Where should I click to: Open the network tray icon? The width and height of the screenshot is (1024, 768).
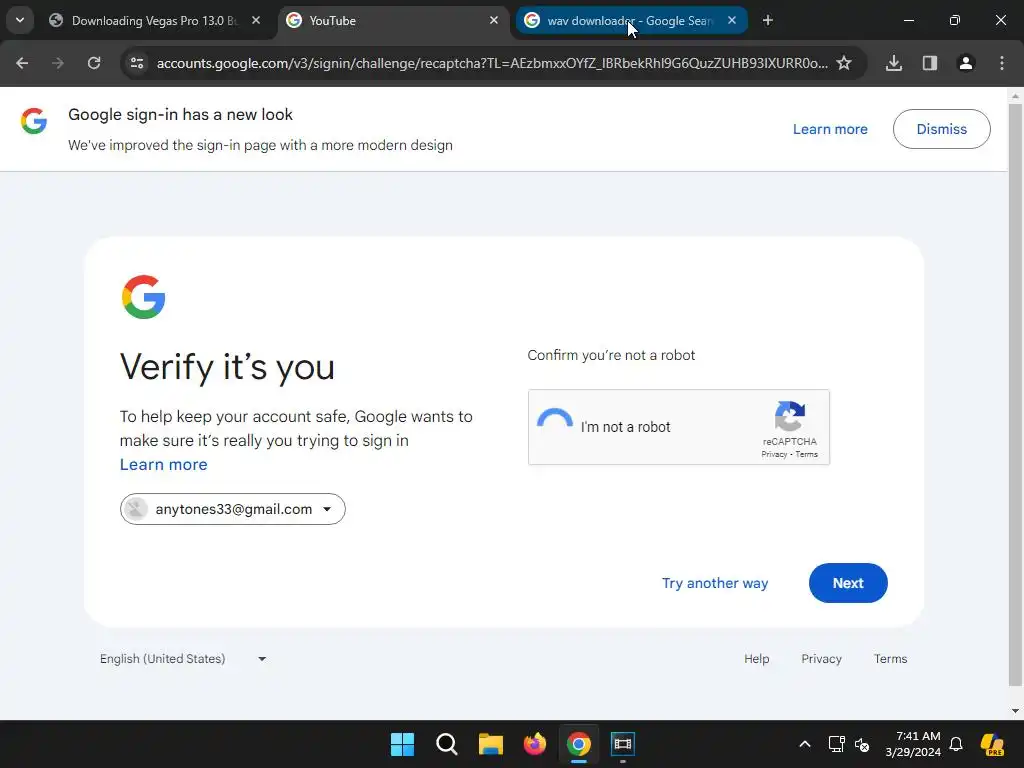pos(837,744)
